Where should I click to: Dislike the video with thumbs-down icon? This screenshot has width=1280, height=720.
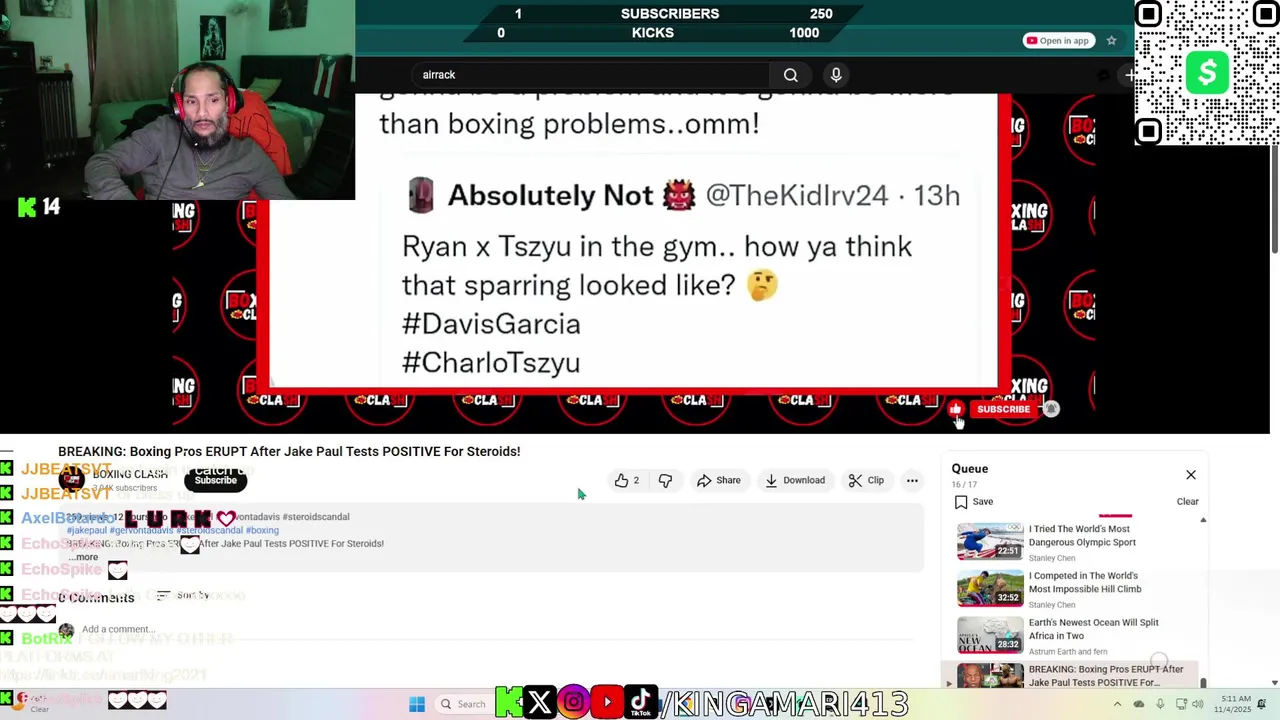[665, 481]
